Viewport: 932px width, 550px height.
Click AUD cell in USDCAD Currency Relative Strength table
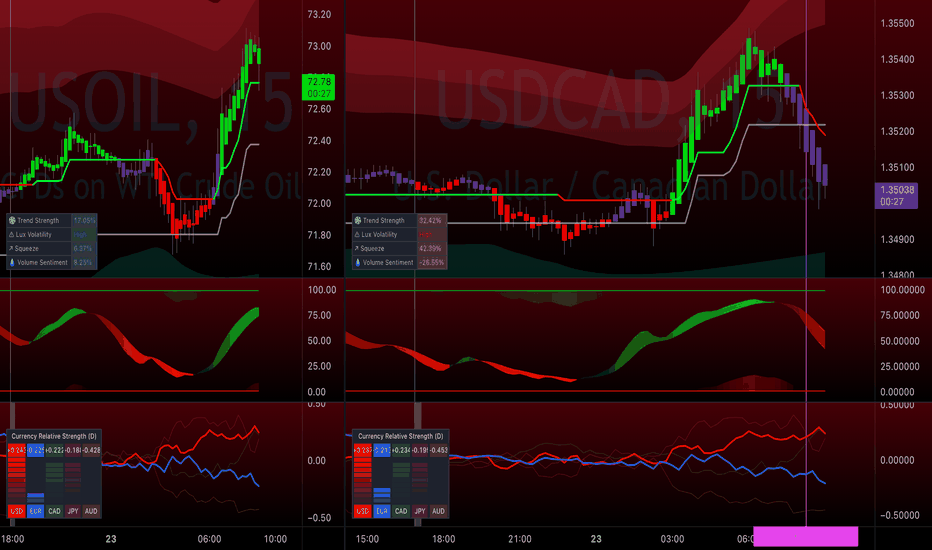[439, 511]
